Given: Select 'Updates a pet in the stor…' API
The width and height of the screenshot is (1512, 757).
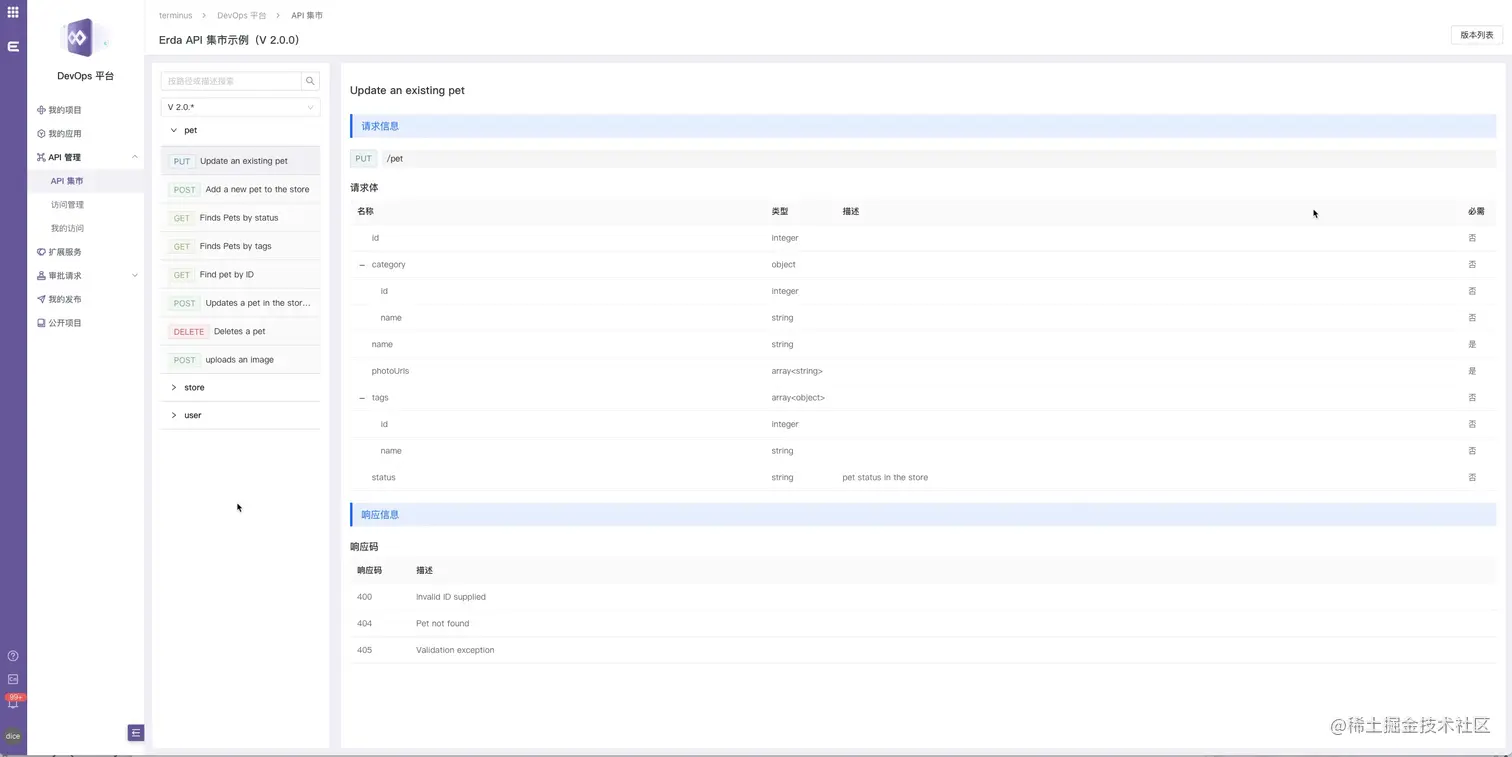Looking at the screenshot, I should click(x=240, y=303).
